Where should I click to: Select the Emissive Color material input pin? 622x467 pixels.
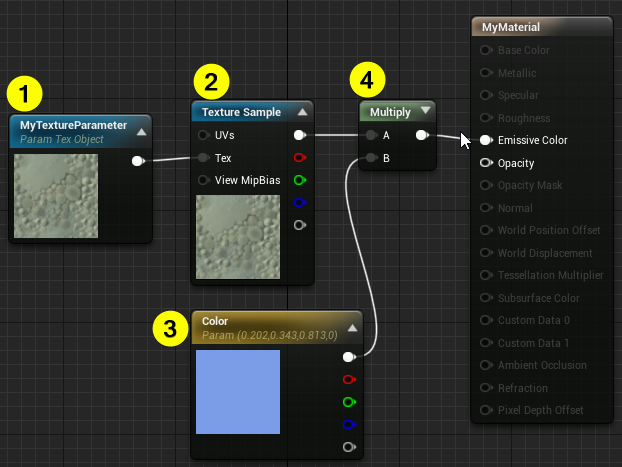pyautogui.click(x=486, y=140)
